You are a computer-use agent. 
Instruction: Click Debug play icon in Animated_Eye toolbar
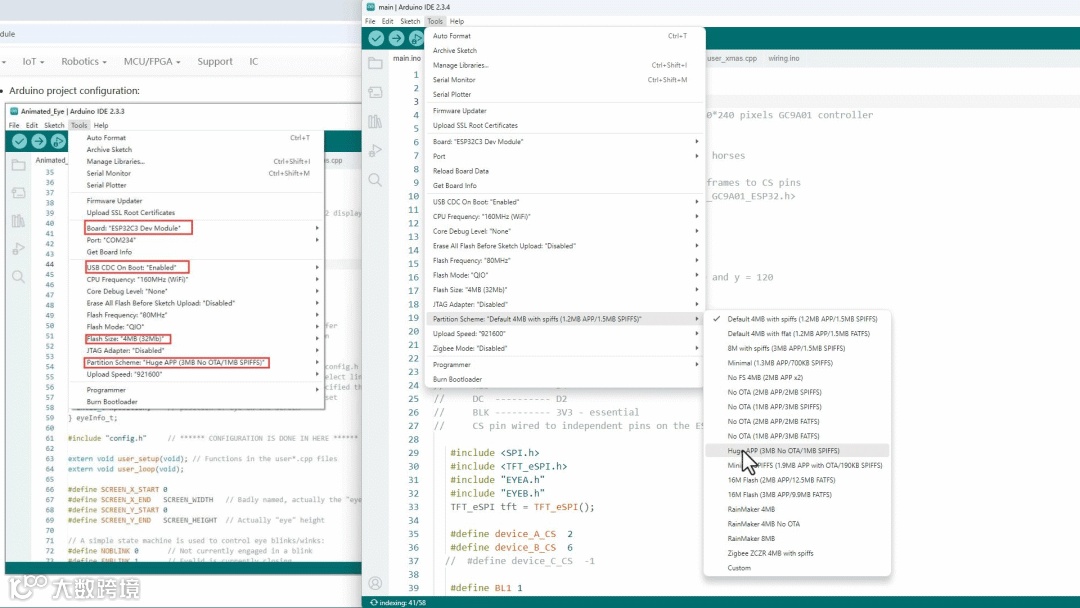(58, 141)
